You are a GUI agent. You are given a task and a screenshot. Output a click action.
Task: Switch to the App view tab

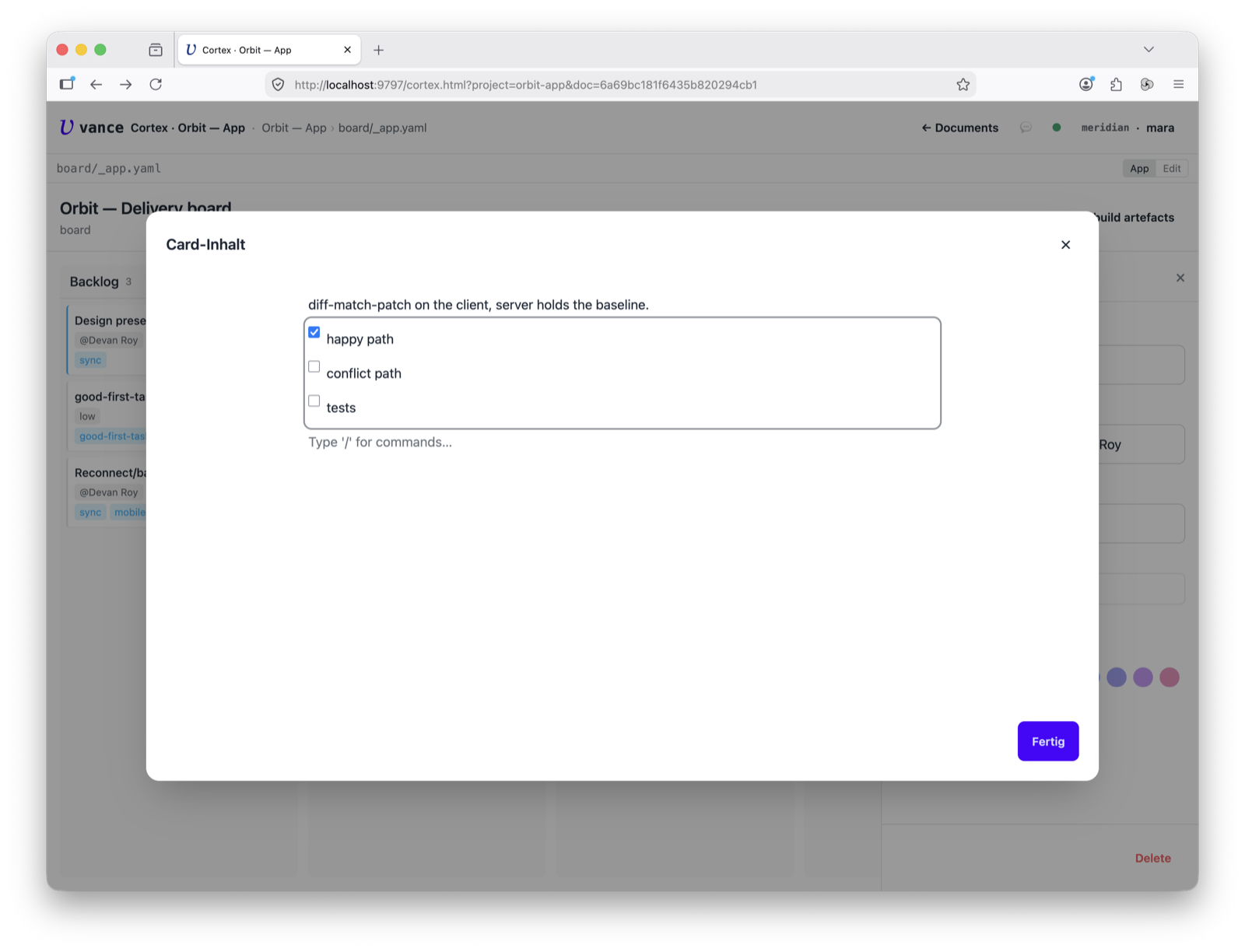1139,168
